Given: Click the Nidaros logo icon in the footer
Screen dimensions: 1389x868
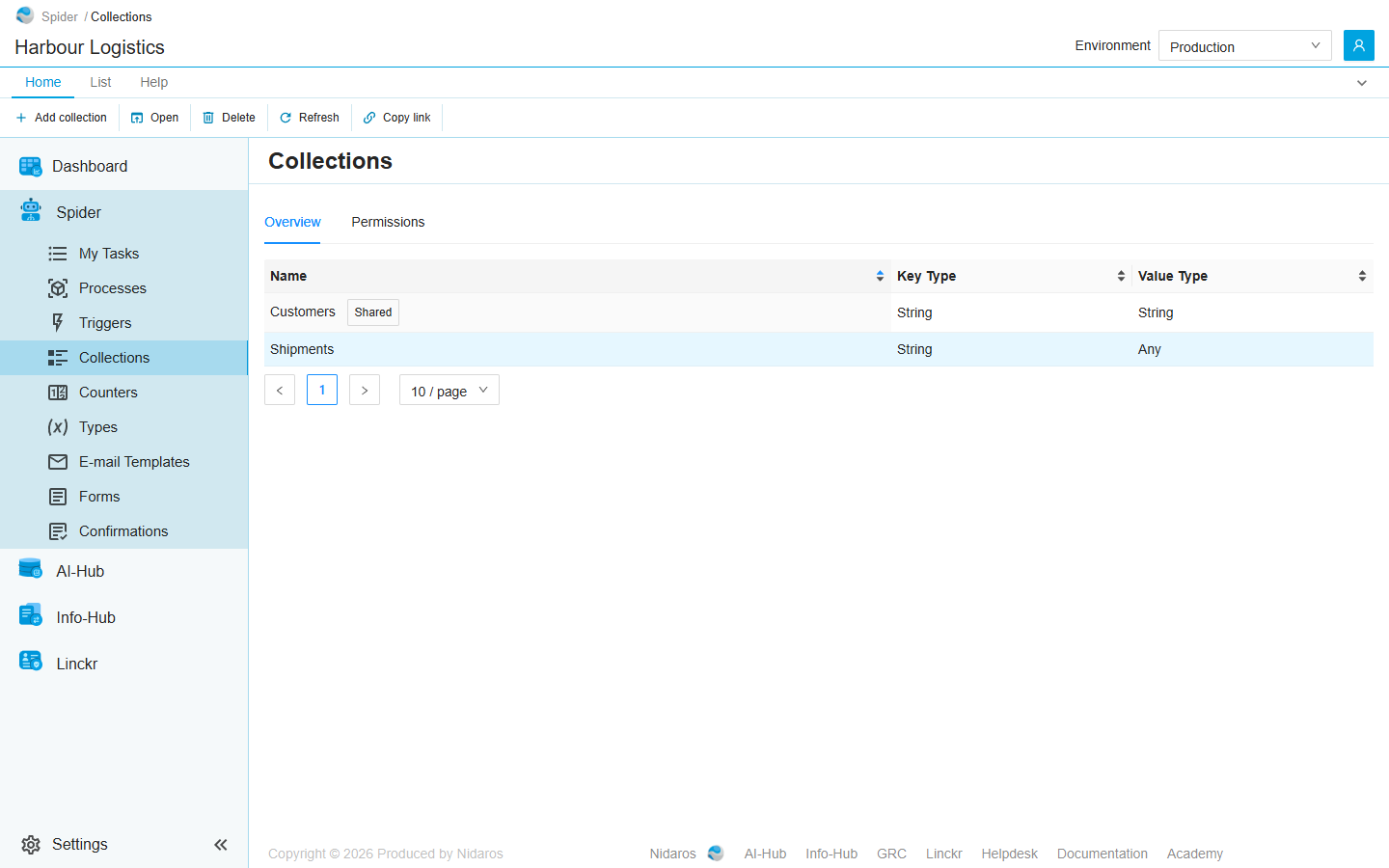Looking at the screenshot, I should coord(716,854).
